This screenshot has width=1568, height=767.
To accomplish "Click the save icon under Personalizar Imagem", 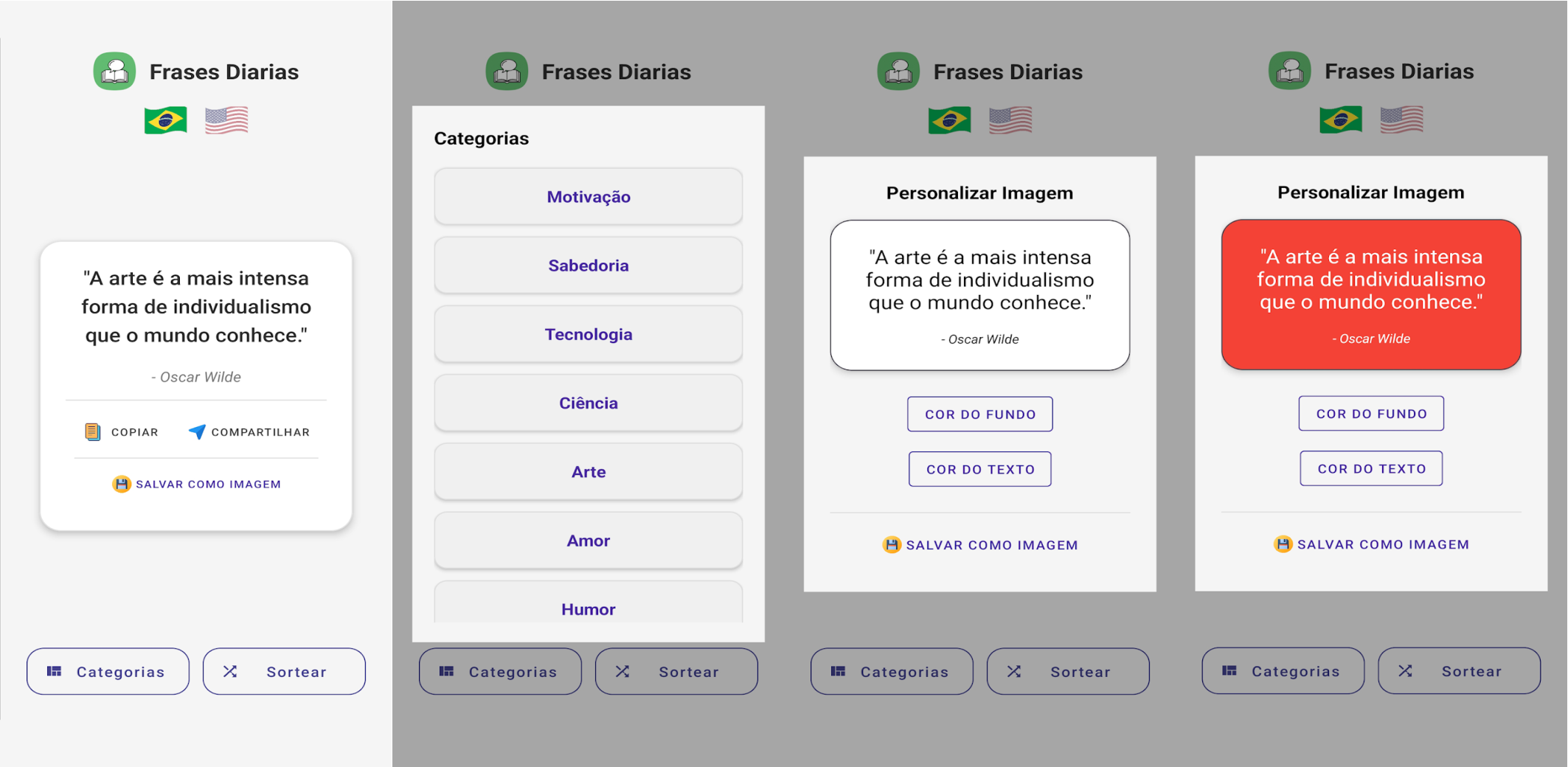I will pos(893,544).
